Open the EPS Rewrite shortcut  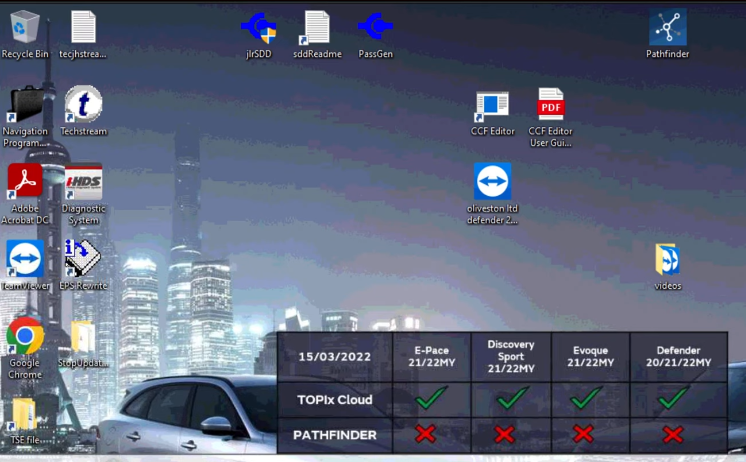tap(82, 258)
